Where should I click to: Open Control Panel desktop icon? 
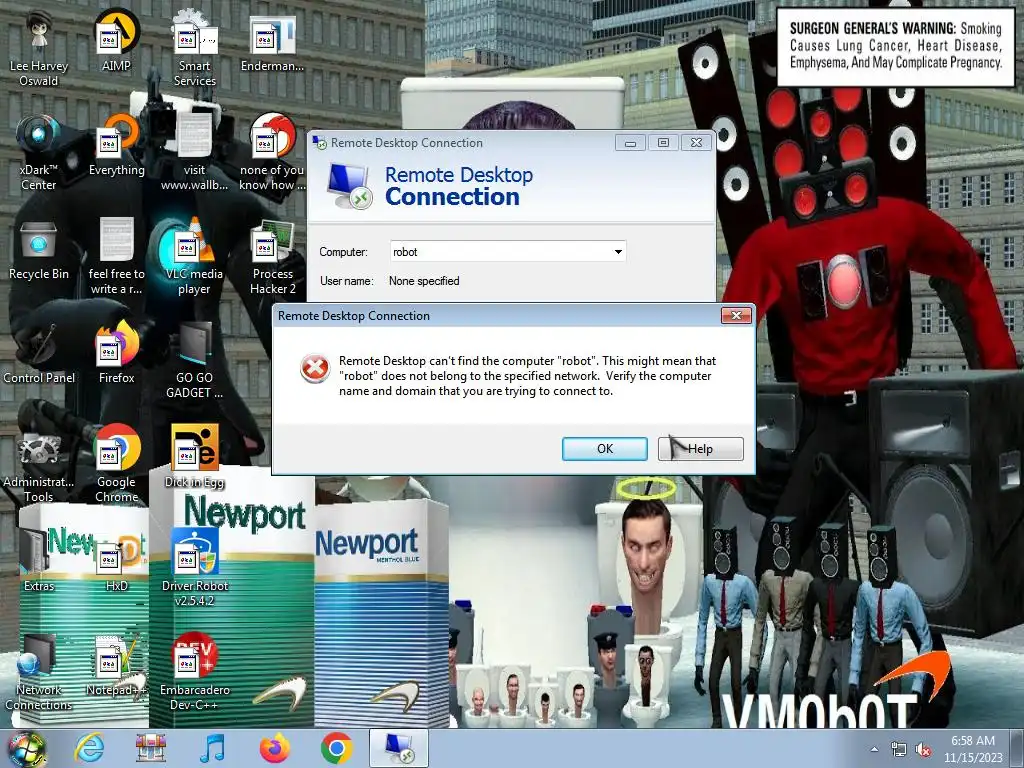click(39, 353)
